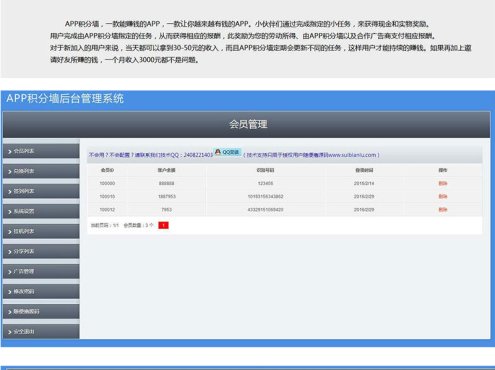Delete the member row with ID 100012

coord(443,210)
